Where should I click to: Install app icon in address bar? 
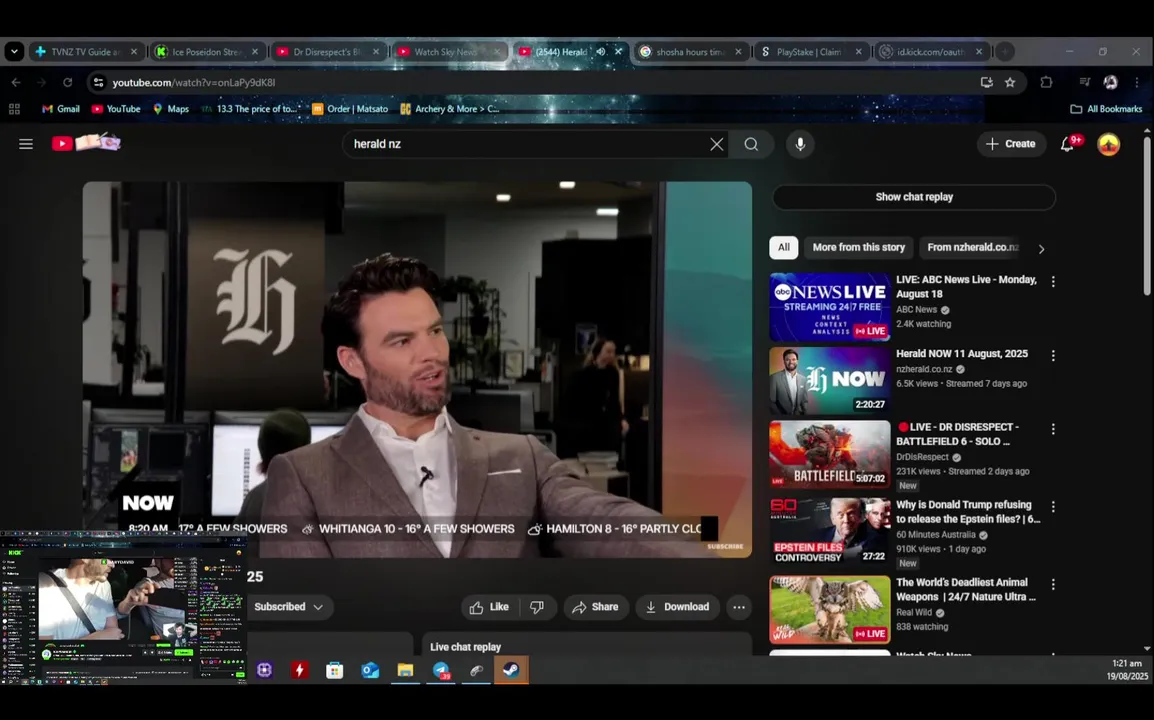coord(986,82)
